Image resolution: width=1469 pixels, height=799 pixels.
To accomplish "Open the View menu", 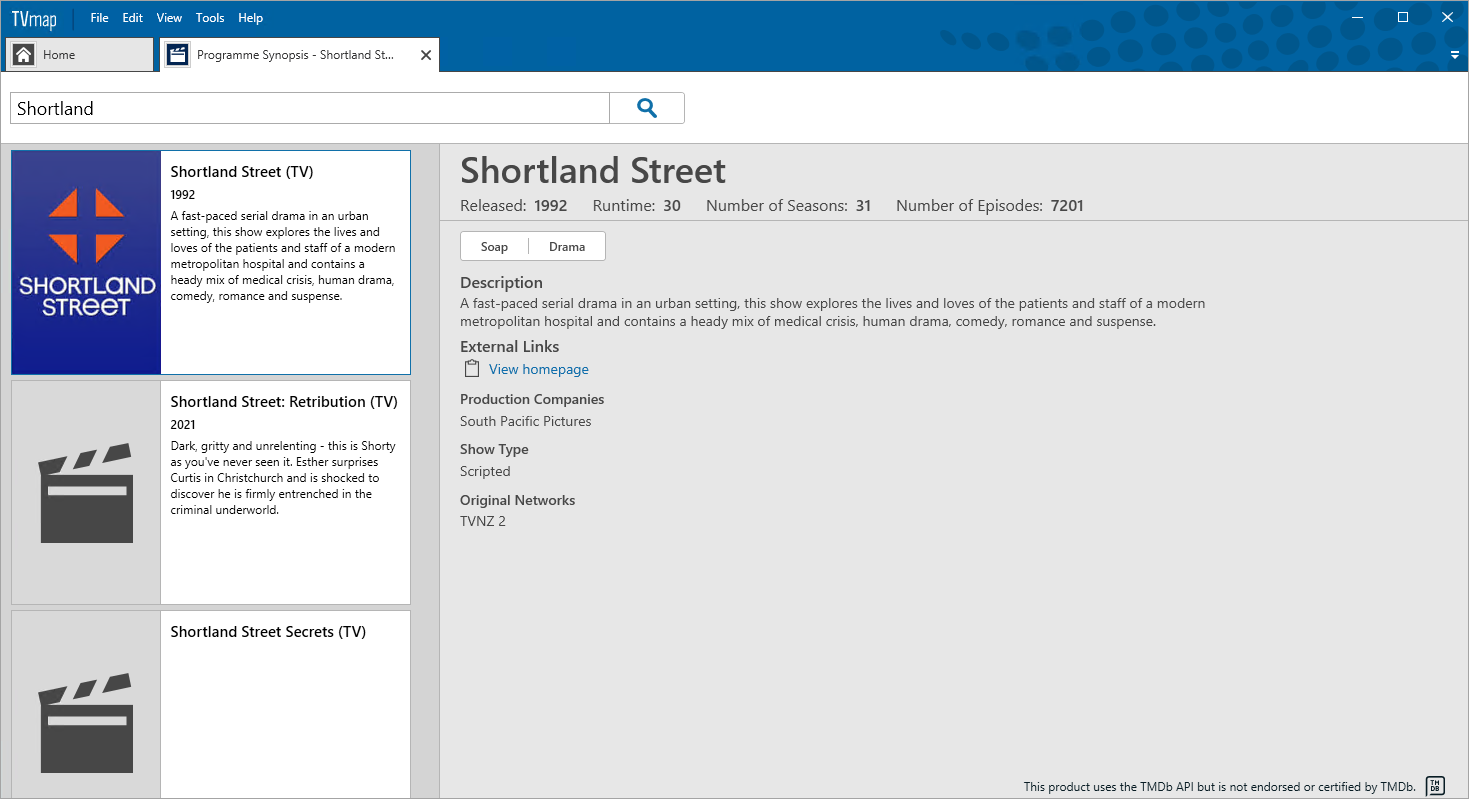I will coord(169,18).
